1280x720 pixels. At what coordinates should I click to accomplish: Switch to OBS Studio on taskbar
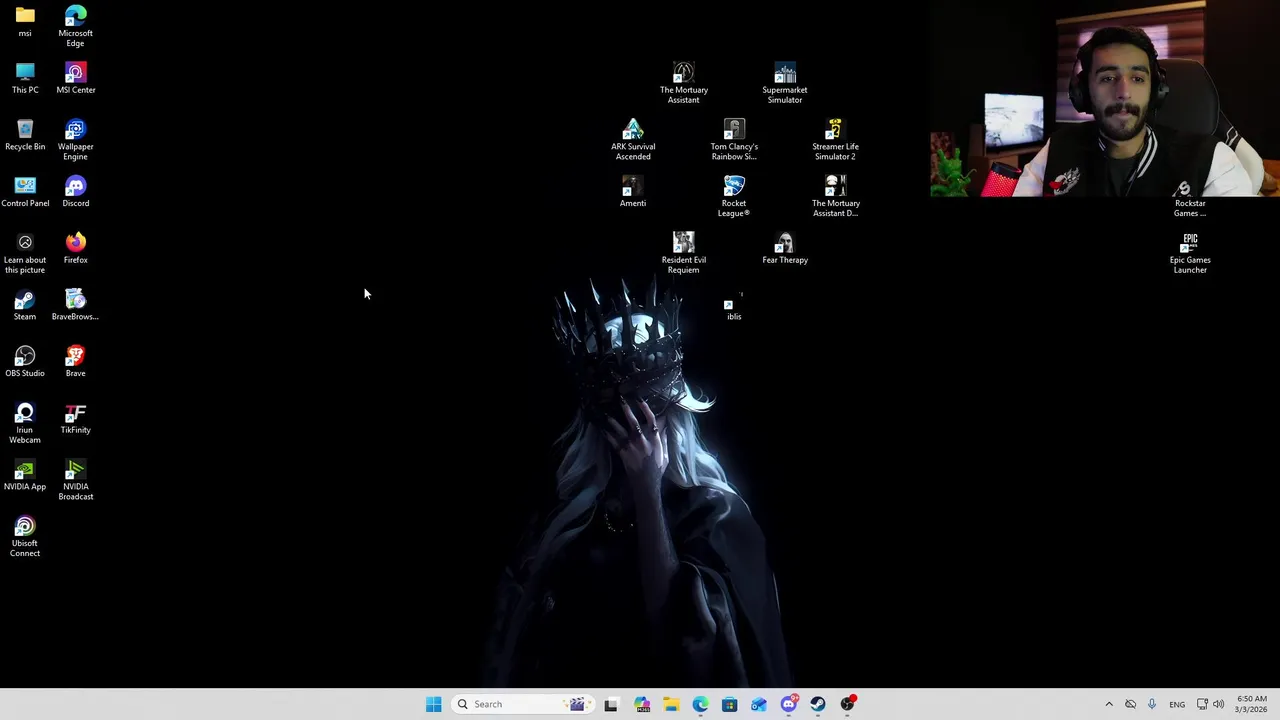pyautogui.click(x=848, y=704)
